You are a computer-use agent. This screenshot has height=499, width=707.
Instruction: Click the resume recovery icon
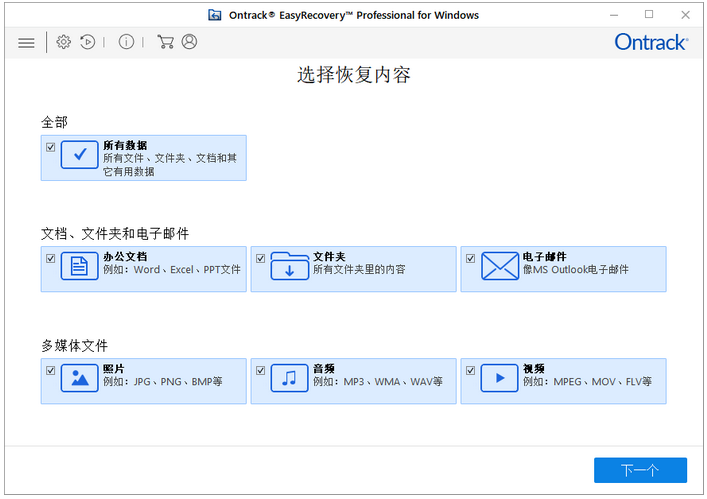[88, 42]
